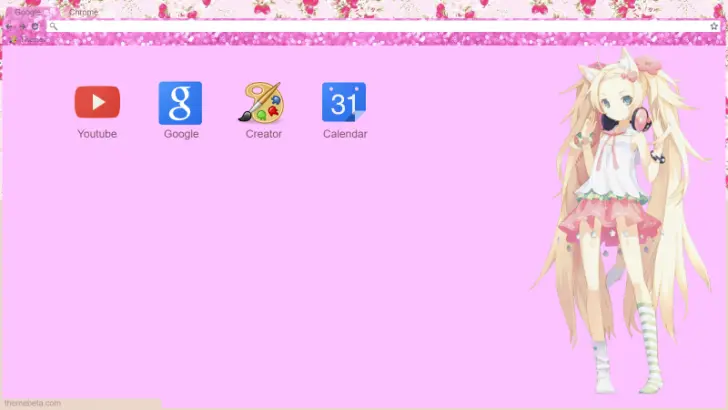Click the Youtube text label
The width and height of the screenshot is (728, 410).
97,134
